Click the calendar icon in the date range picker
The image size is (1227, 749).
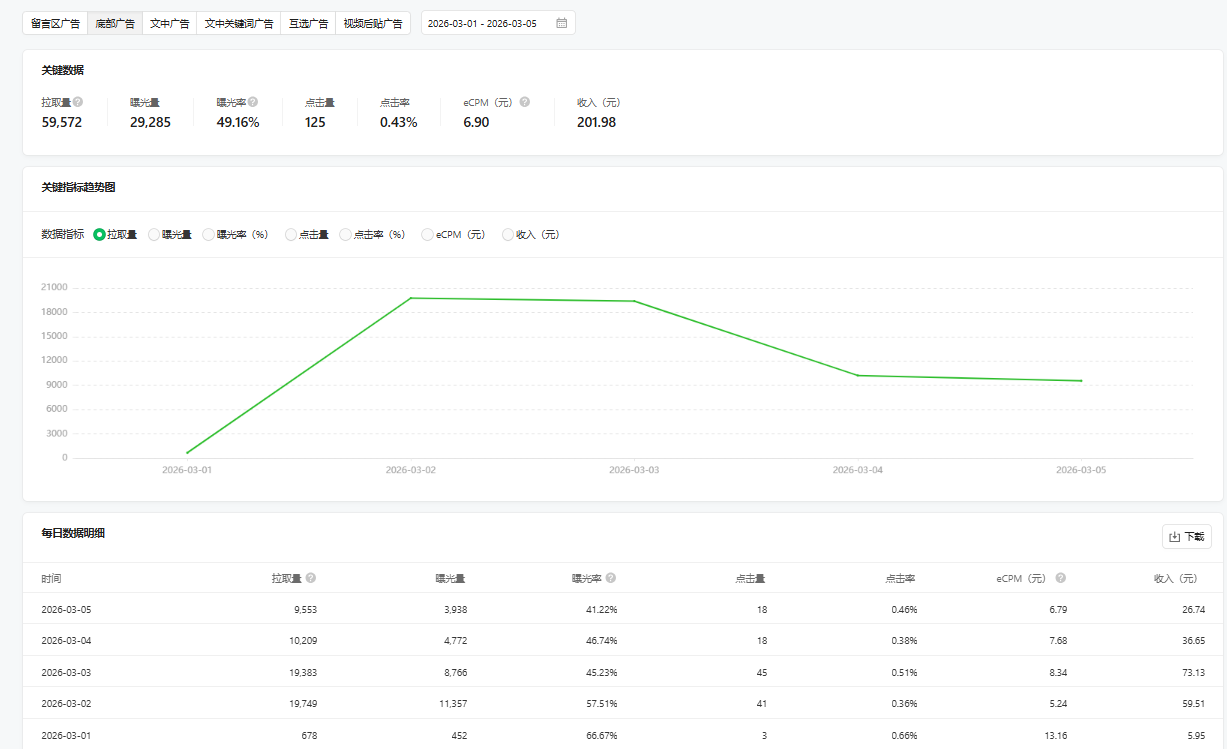point(562,23)
